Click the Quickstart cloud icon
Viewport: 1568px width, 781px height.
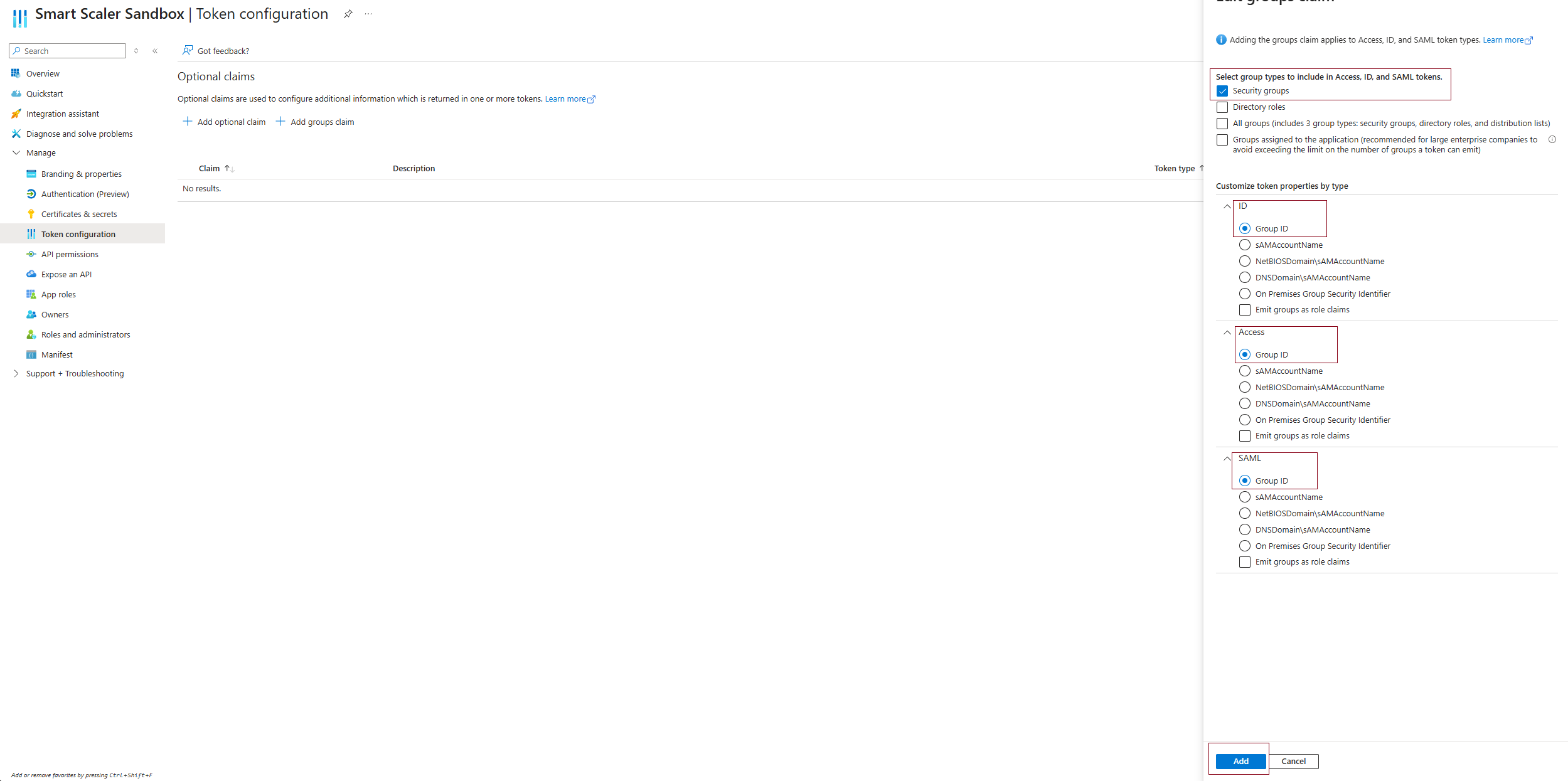click(16, 93)
